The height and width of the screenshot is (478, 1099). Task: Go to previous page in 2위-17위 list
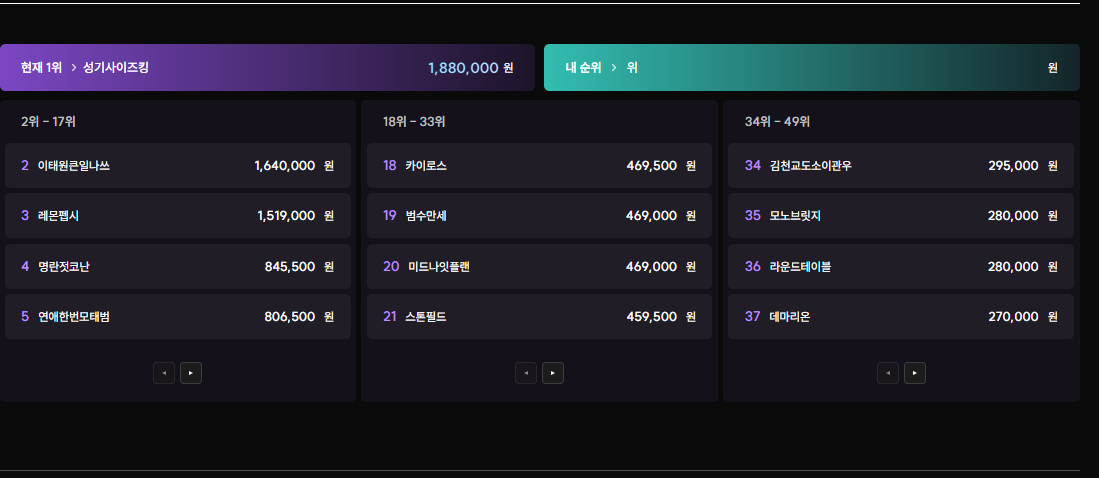[x=163, y=373]
